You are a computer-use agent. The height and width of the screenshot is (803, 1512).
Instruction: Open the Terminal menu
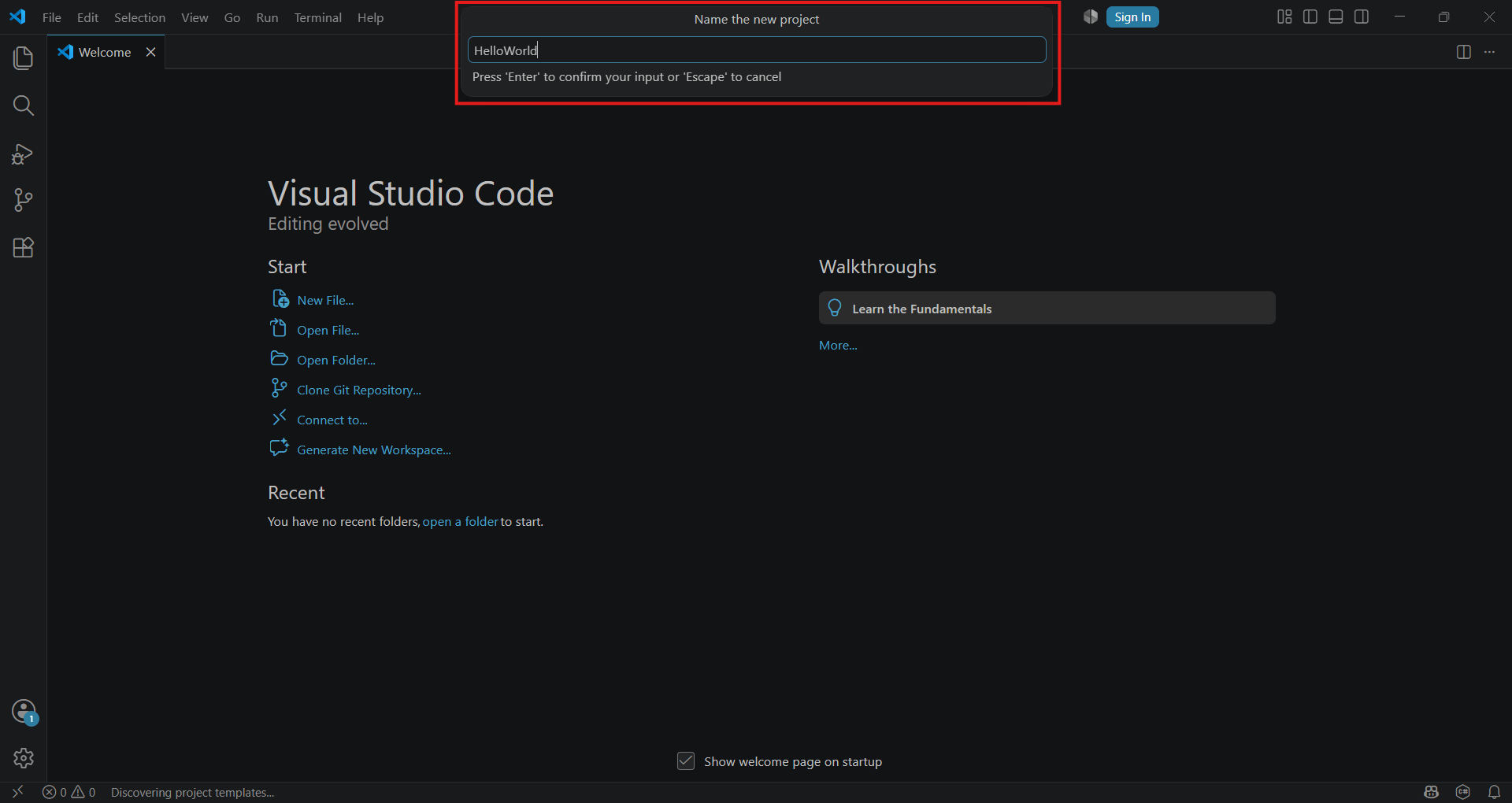click(x=318, y=17)
